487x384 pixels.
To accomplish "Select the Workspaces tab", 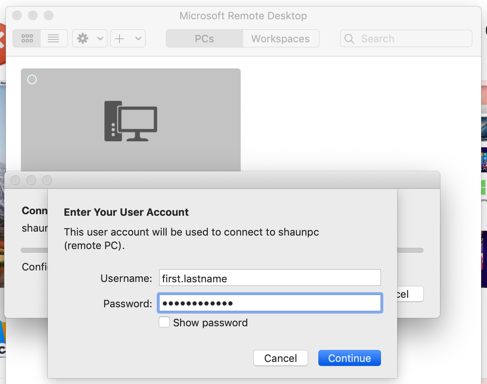I will pyautogui.click(x=281, y=39).
